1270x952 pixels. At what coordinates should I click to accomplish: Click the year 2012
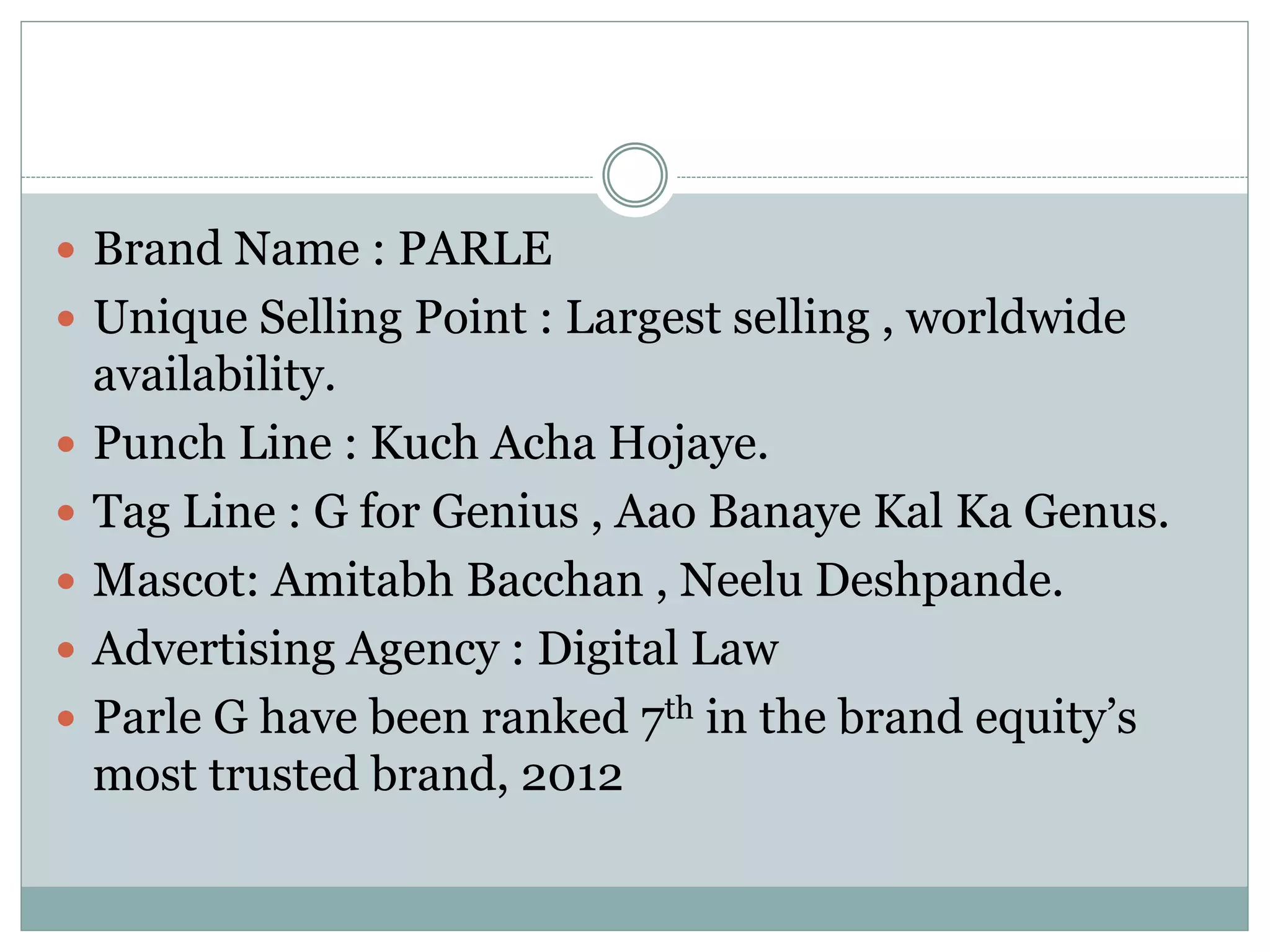572,776
